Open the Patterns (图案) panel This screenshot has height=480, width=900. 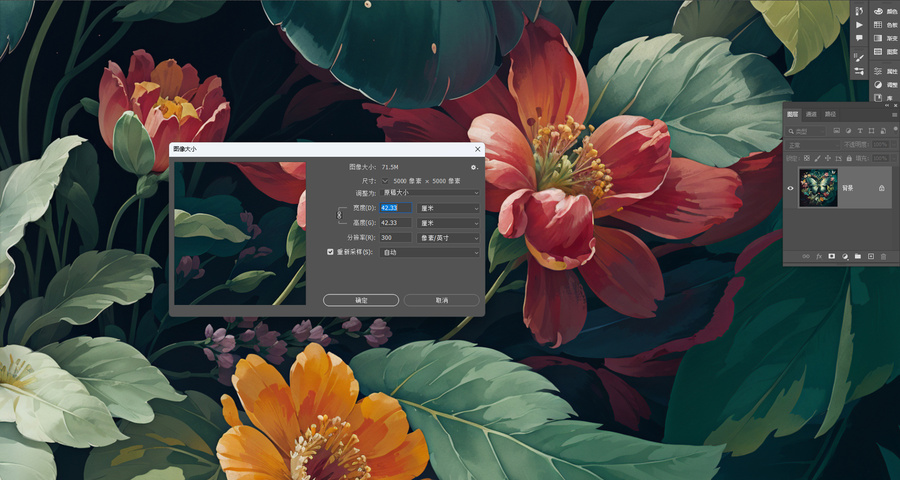pyautogui.click(x=886, y=52)
